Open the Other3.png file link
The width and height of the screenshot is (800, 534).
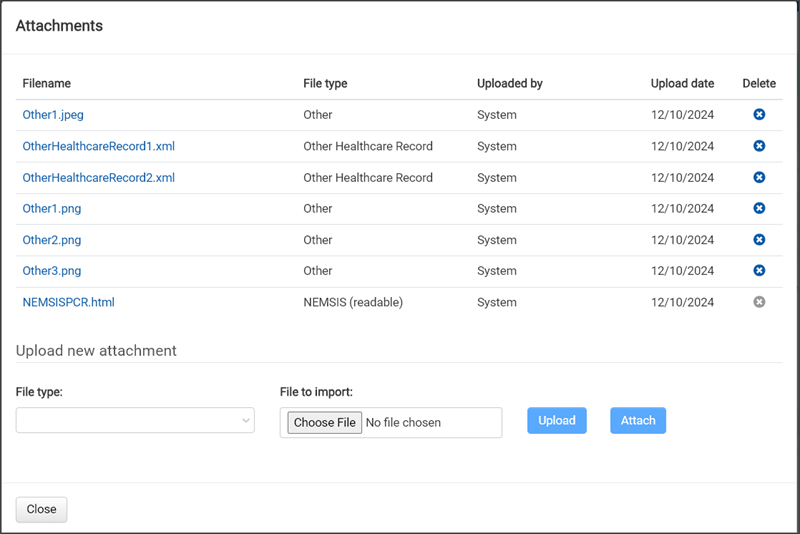[x=52, y=271]
